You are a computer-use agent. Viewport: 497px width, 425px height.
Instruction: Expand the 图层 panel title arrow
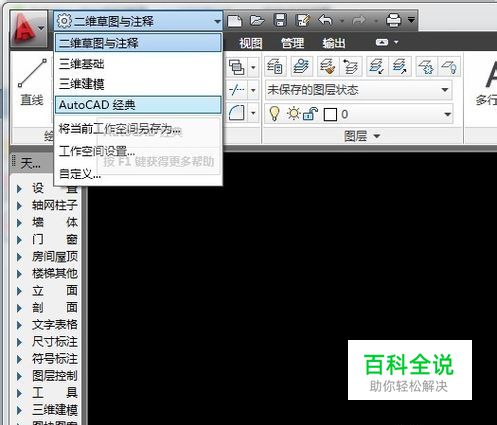(x=377, y=136)
